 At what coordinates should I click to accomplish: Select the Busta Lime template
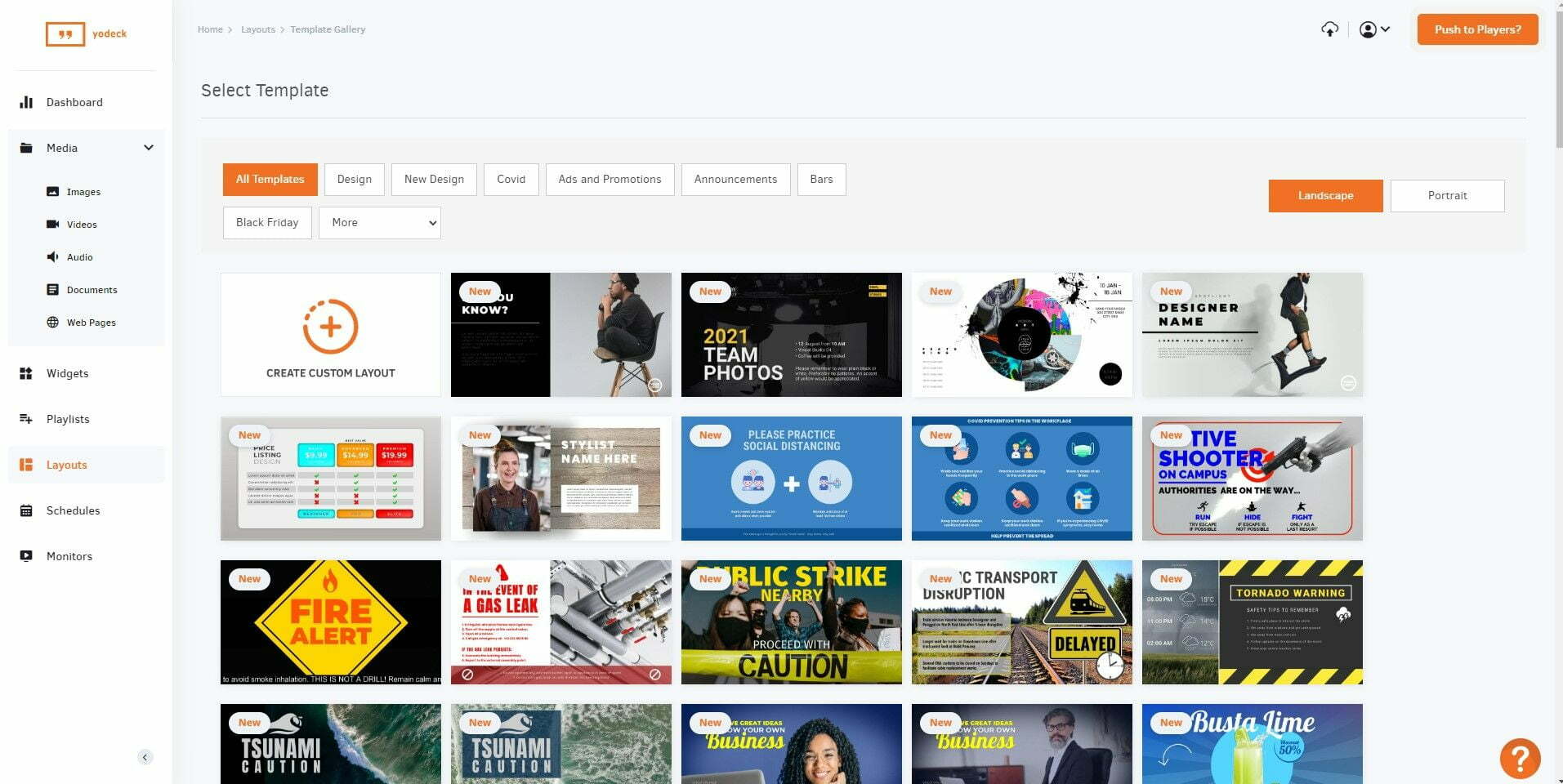[1253, 744]
